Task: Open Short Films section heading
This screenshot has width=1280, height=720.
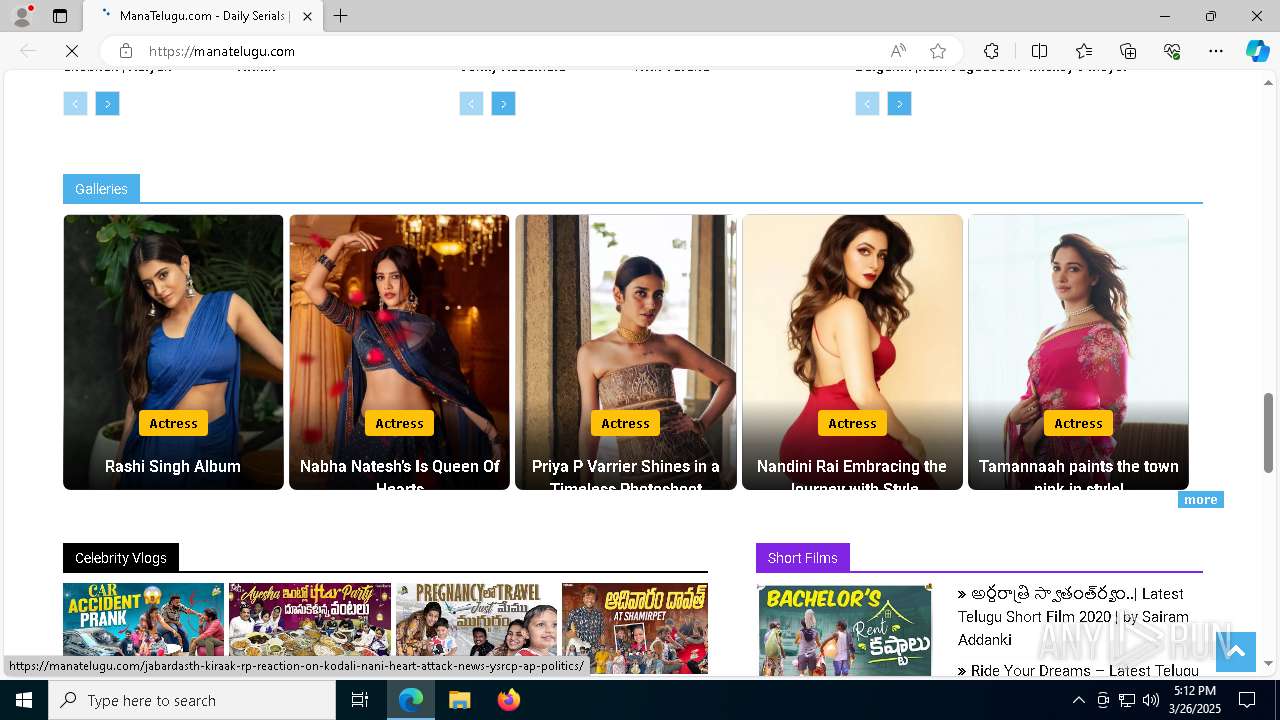Action: 803,558
